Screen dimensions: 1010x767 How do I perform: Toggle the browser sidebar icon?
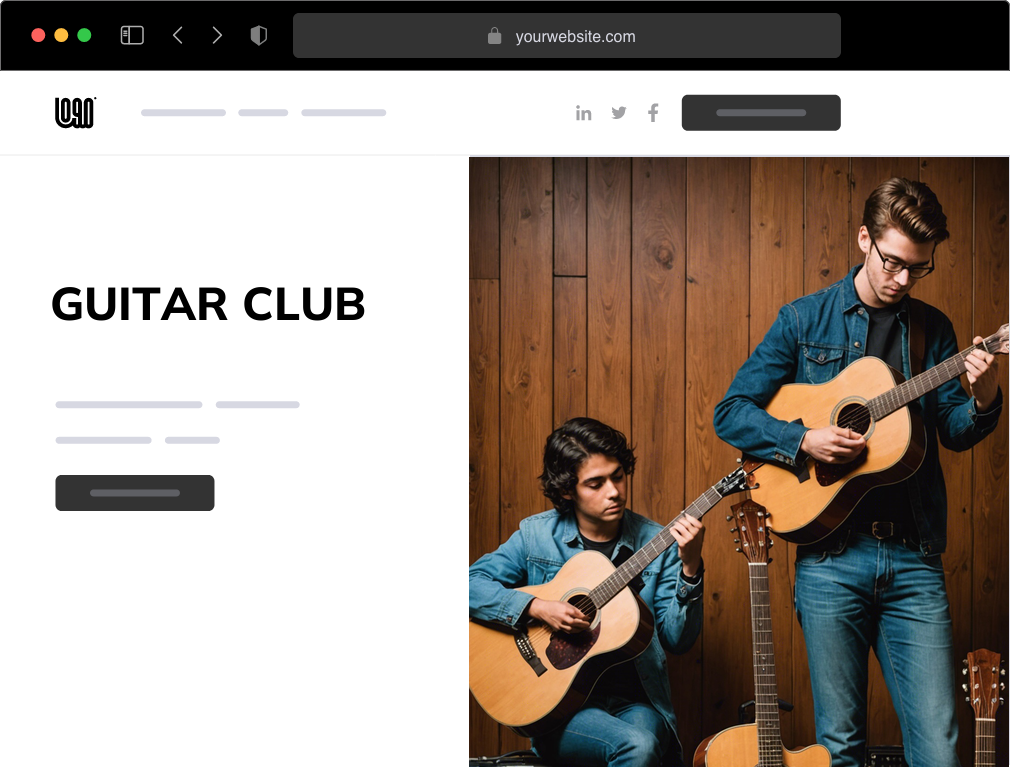(132, 35)
